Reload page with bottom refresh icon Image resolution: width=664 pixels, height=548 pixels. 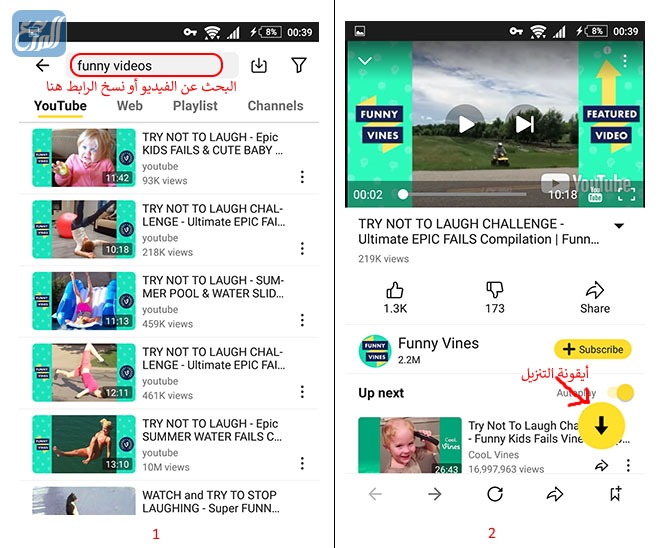click(495, 494)
